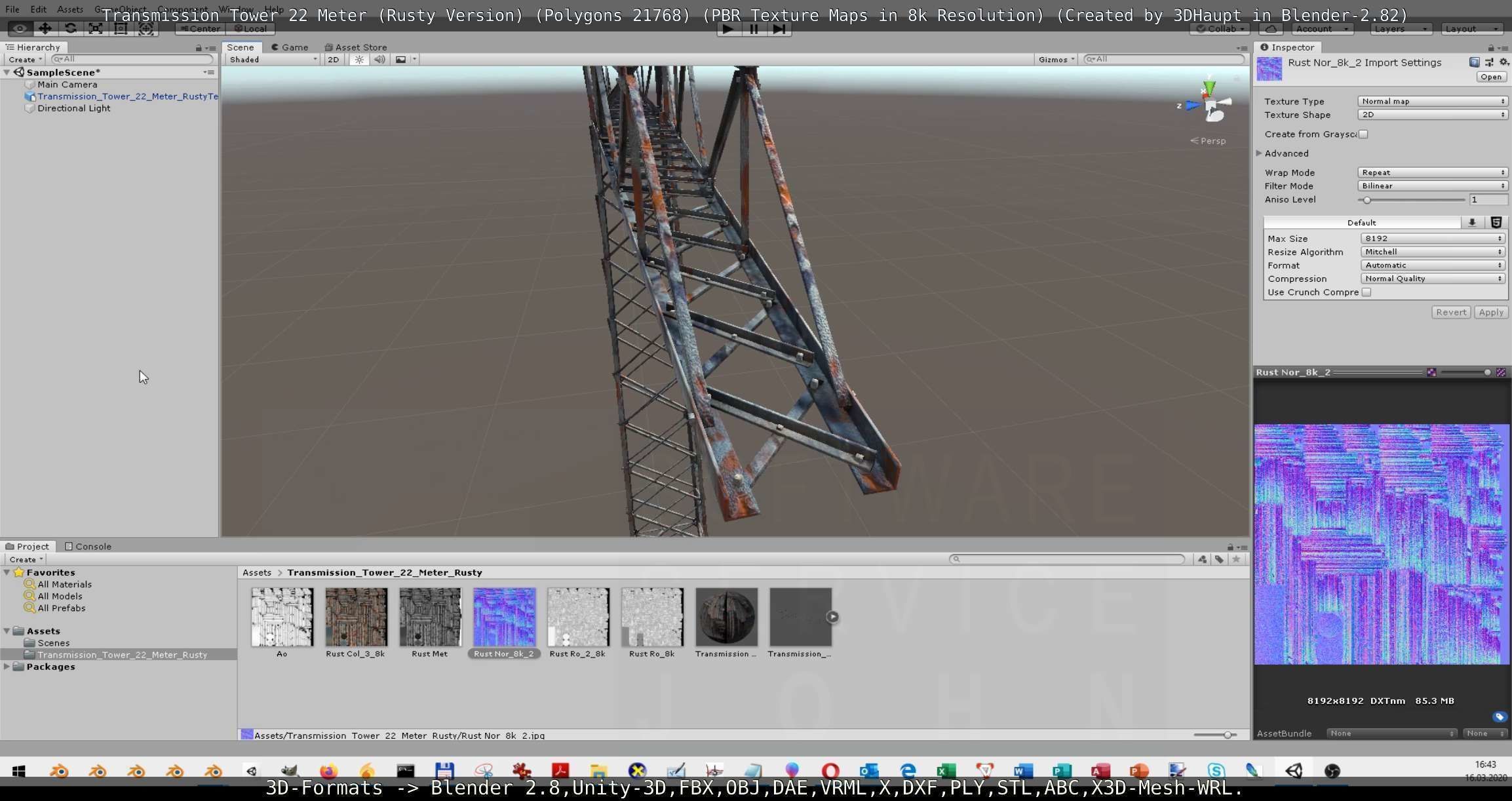
Task: Expand the Packages folder
Action: pyautogui.click(x=7, y=667)
